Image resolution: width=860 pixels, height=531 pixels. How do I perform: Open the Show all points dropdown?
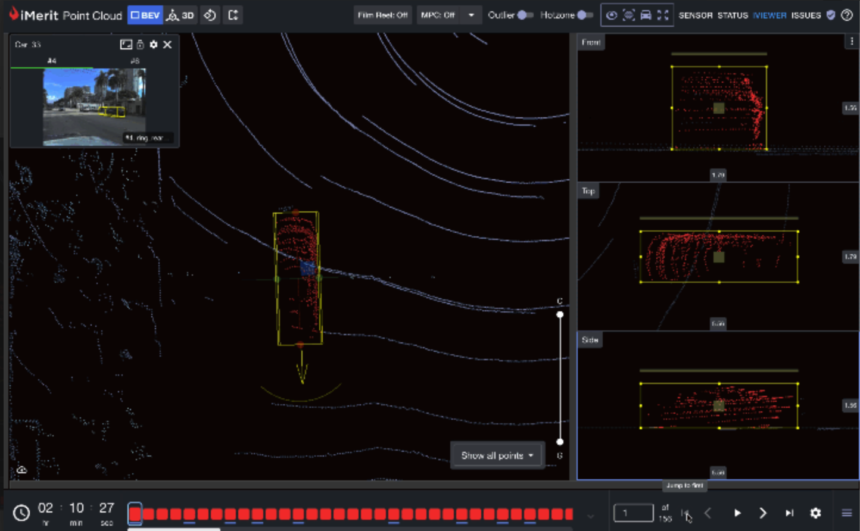497,455
